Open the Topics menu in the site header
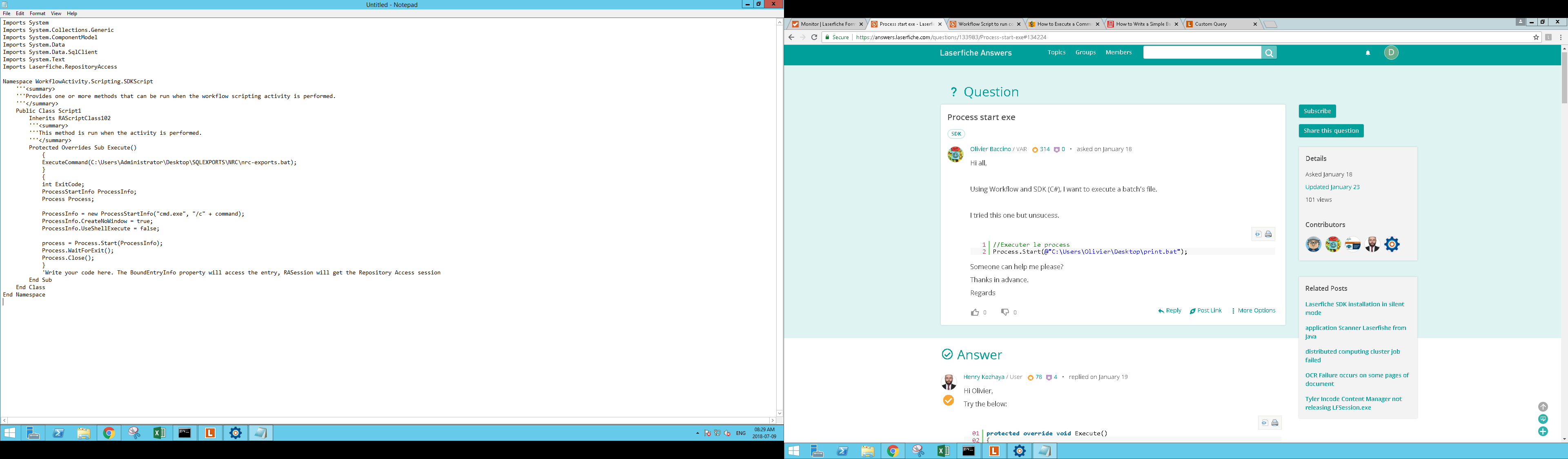Viewport: 1568px width, 459px height. [x=1056, y=52]
